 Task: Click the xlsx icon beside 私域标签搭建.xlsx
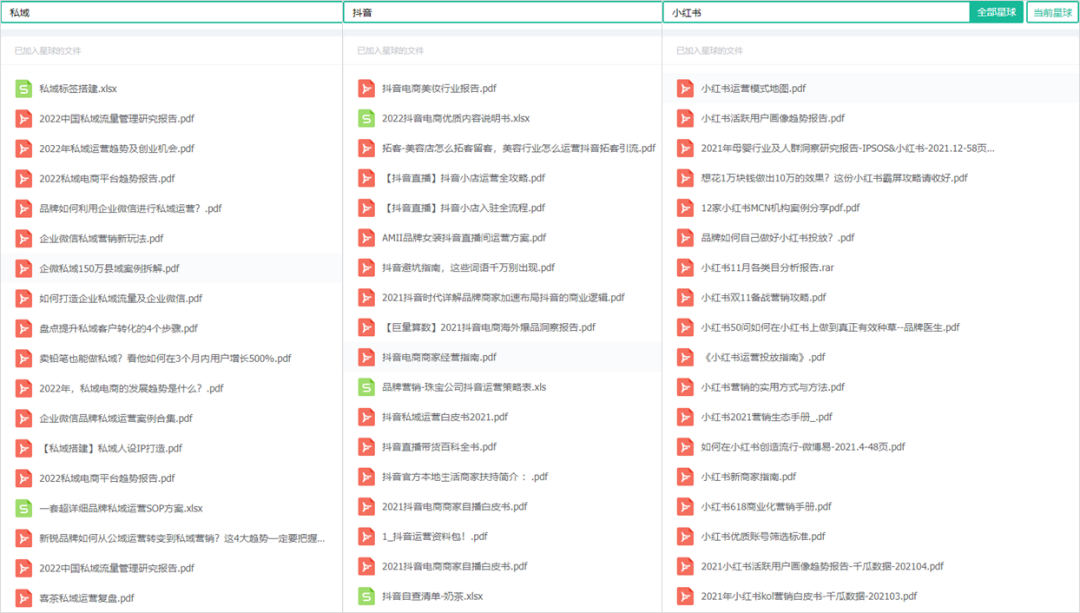pyautogui.click(x=23, y=89)
